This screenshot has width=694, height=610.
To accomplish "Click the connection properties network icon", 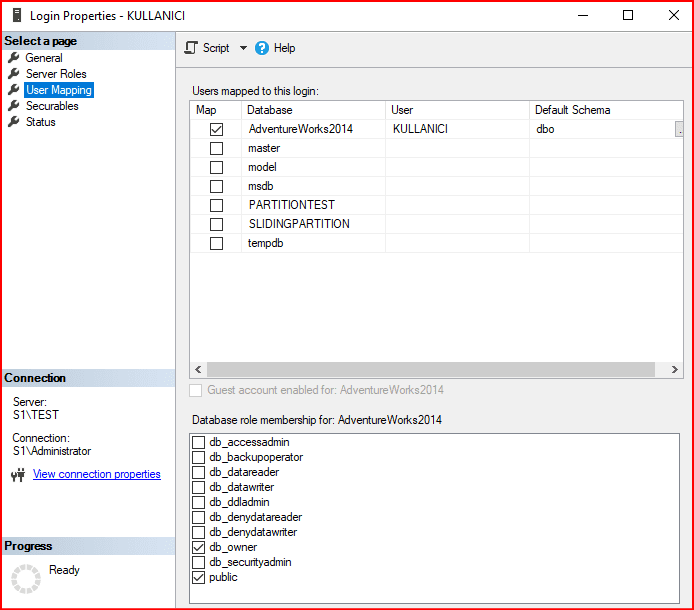I will 18,475.
